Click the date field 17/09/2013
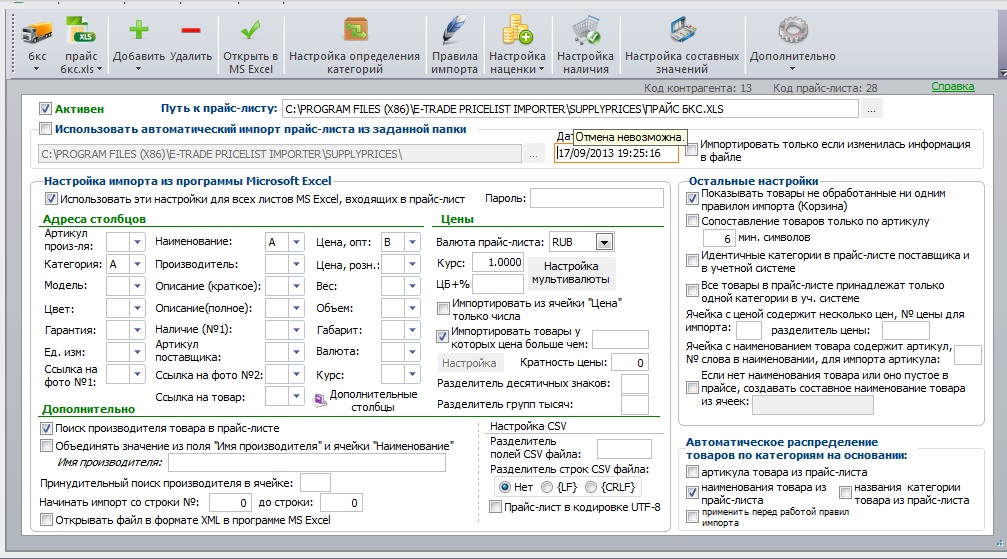The image size is (1007, 559). [616, 153]
